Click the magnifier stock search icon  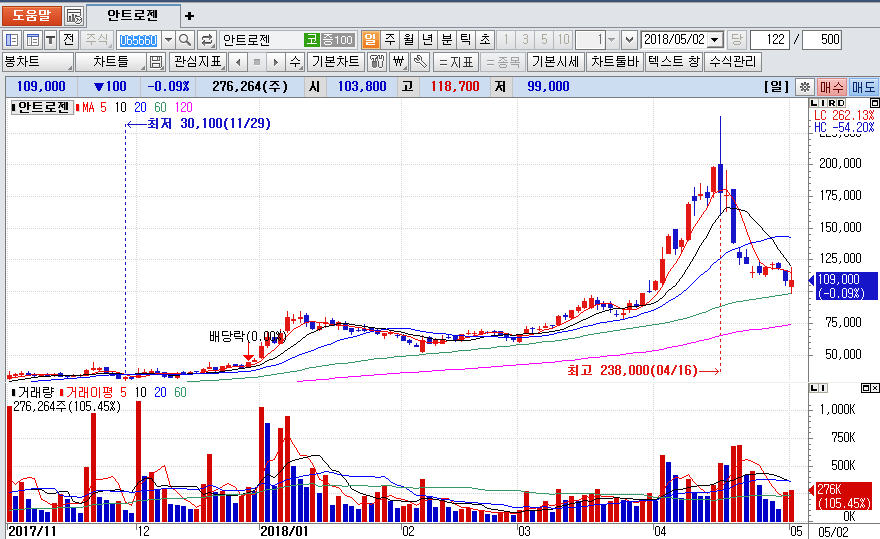(186, 40)
